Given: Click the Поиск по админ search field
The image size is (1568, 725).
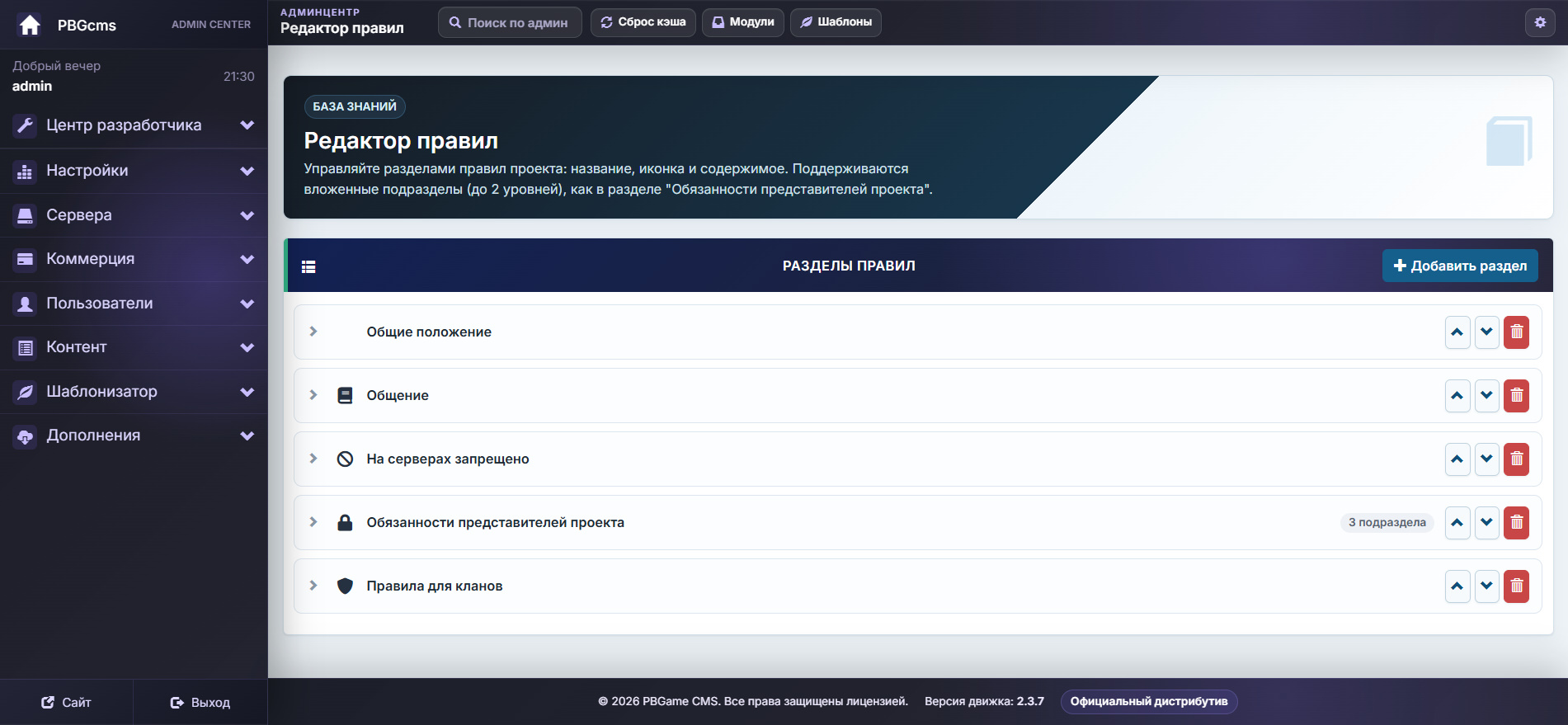Looking at the screenshot, I should click(510, 22).
